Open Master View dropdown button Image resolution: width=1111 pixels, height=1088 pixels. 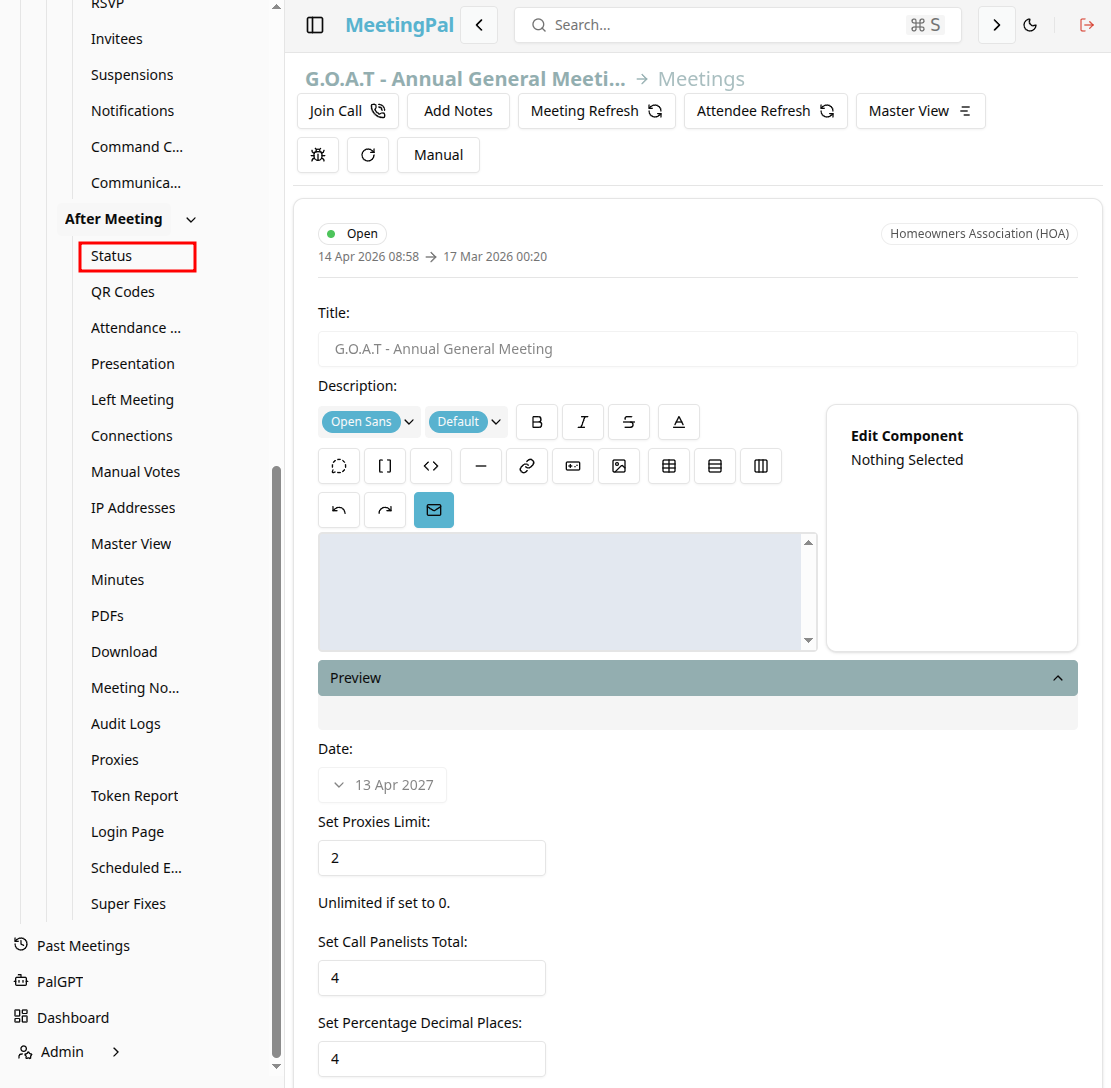pos(920,111)
